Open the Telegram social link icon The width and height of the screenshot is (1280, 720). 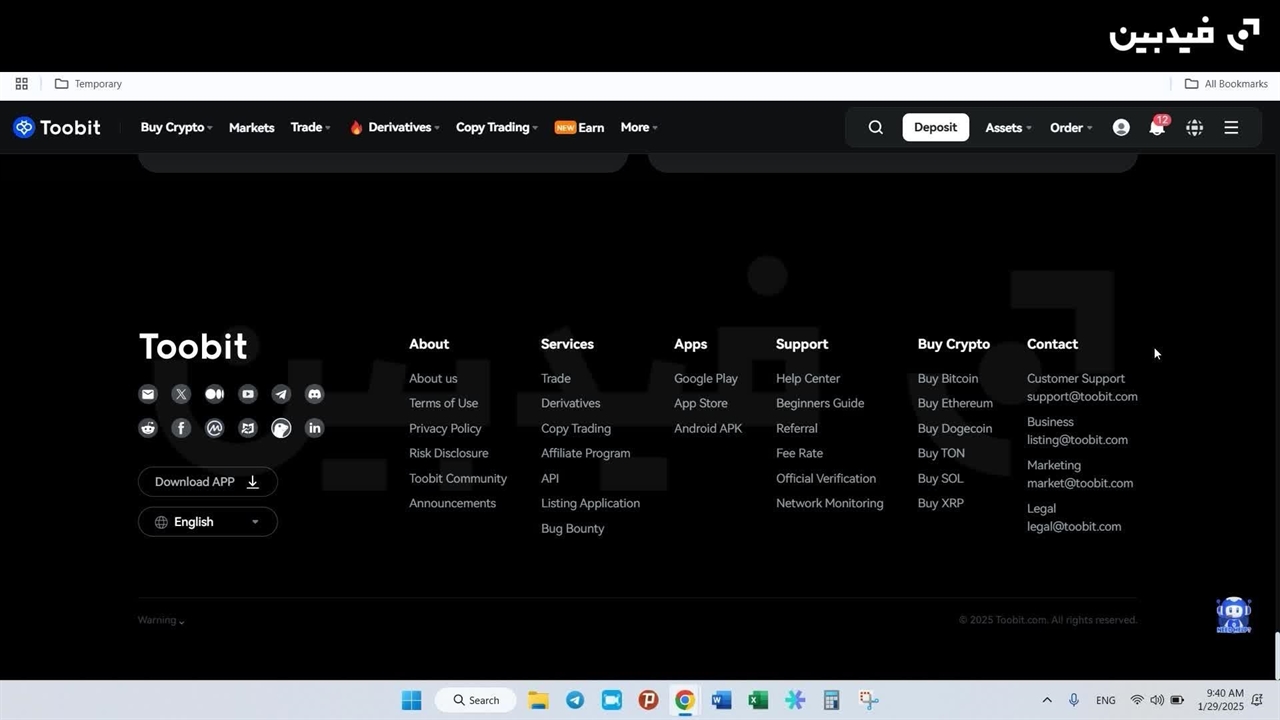281,395
